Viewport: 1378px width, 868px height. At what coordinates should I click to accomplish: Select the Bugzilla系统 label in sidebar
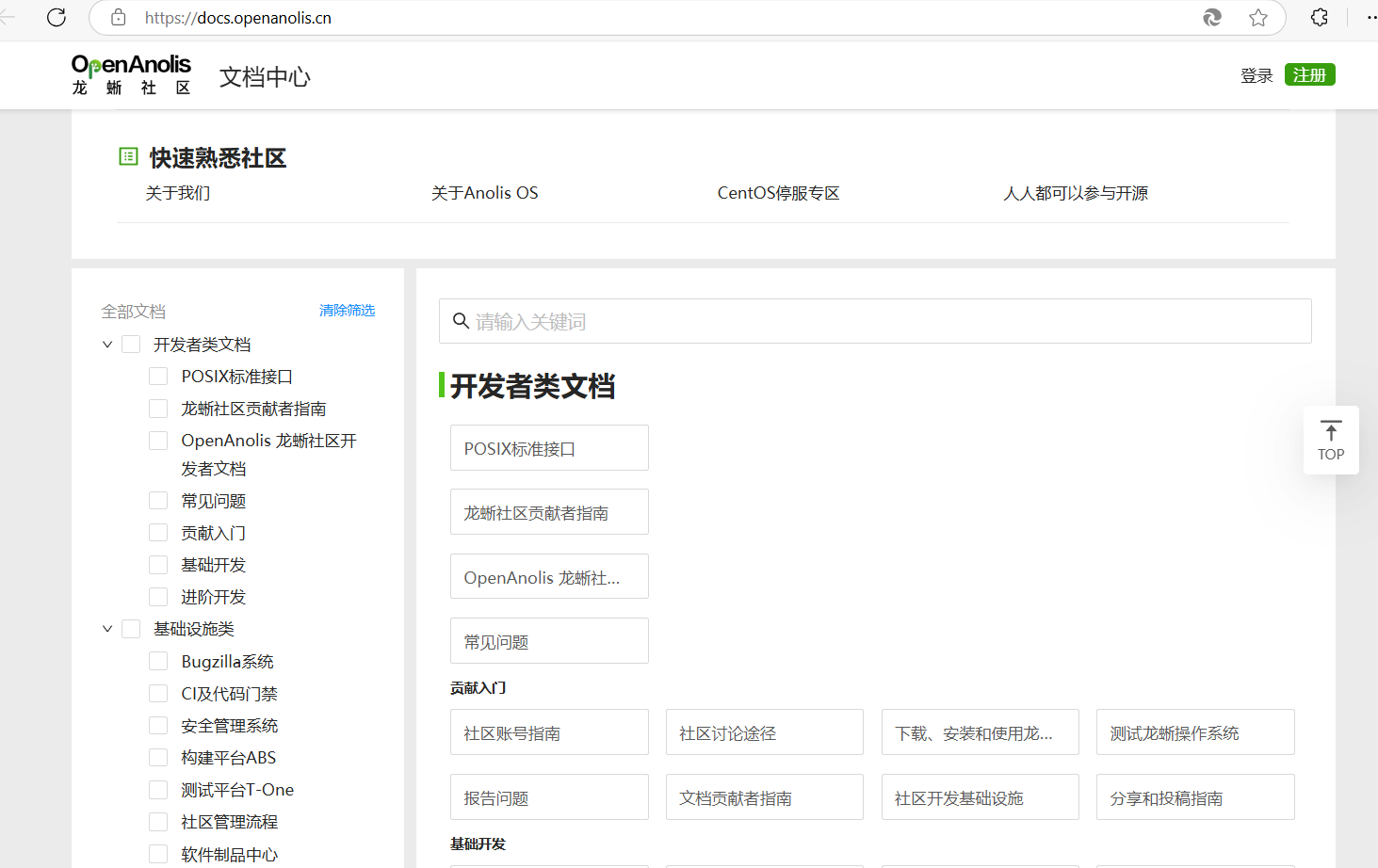point(227,662)
